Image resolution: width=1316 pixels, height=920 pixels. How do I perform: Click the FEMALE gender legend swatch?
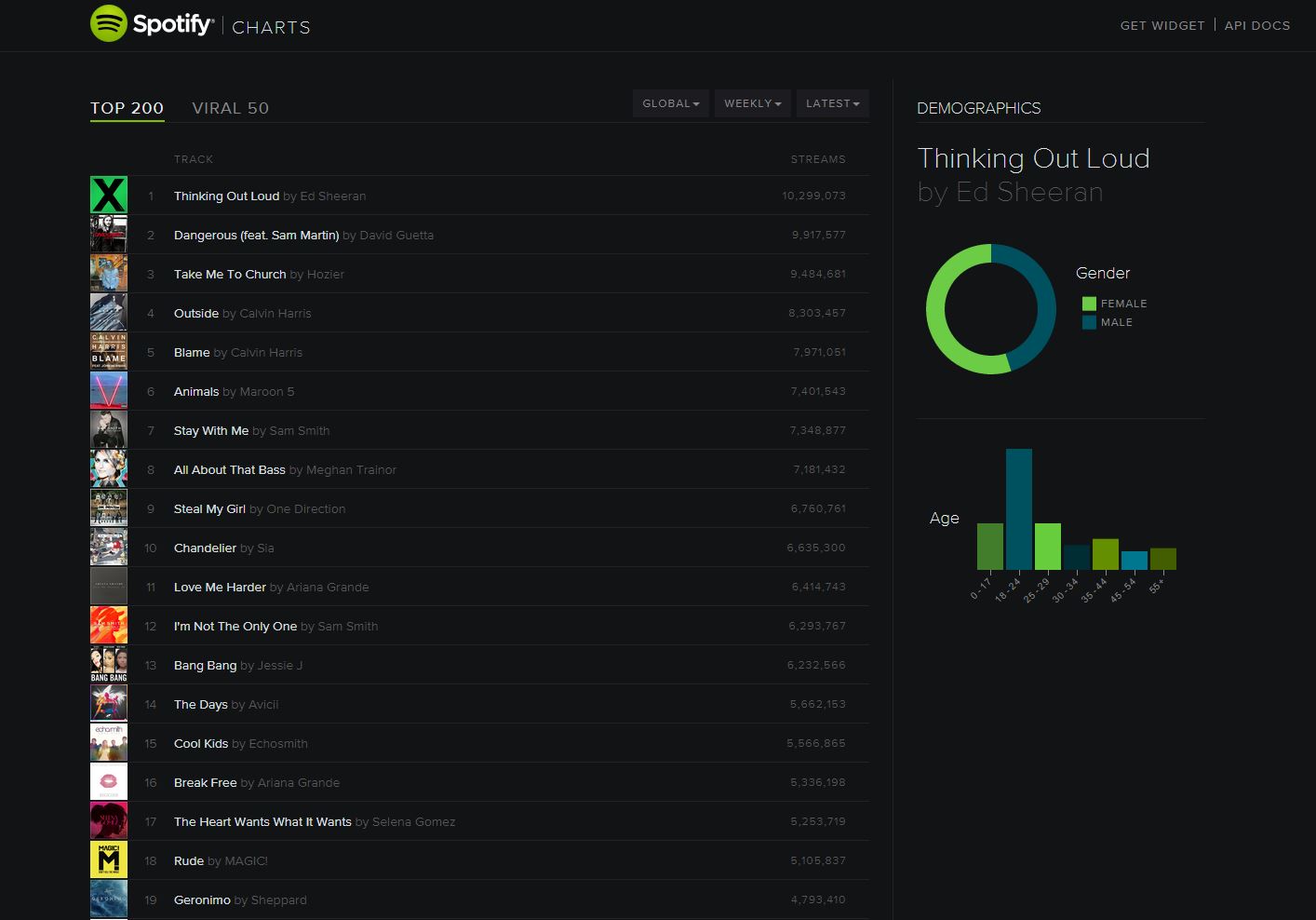1089,304
